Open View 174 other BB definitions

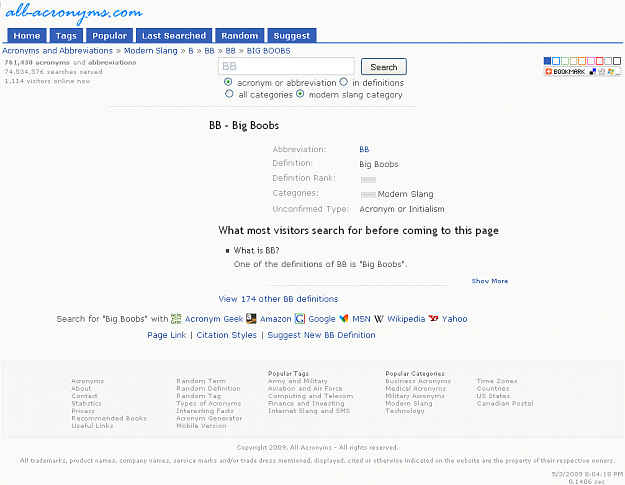coord(278,299)
